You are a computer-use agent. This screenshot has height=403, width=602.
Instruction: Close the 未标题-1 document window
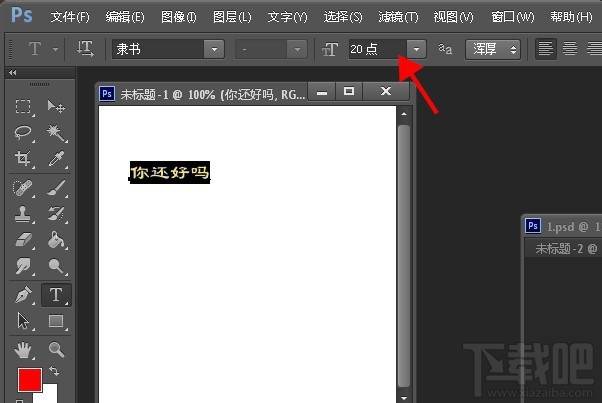coord(385,91)
